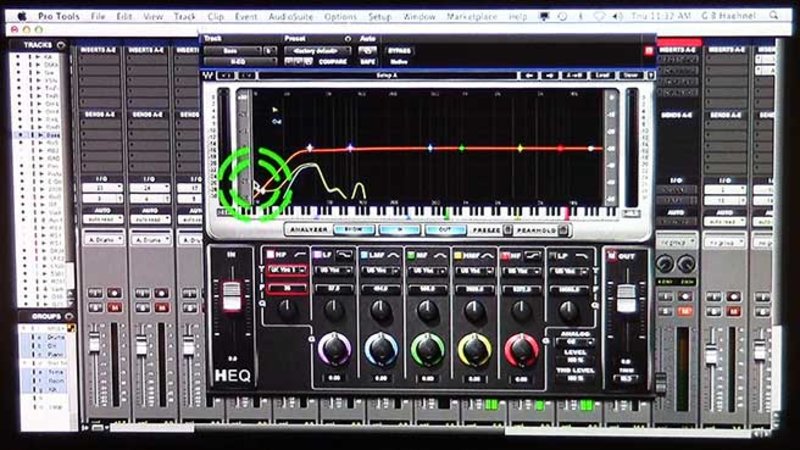This screenshot has width=800, height=450.
Task: Open the MF band filter type dropdown
Action: 428,271
